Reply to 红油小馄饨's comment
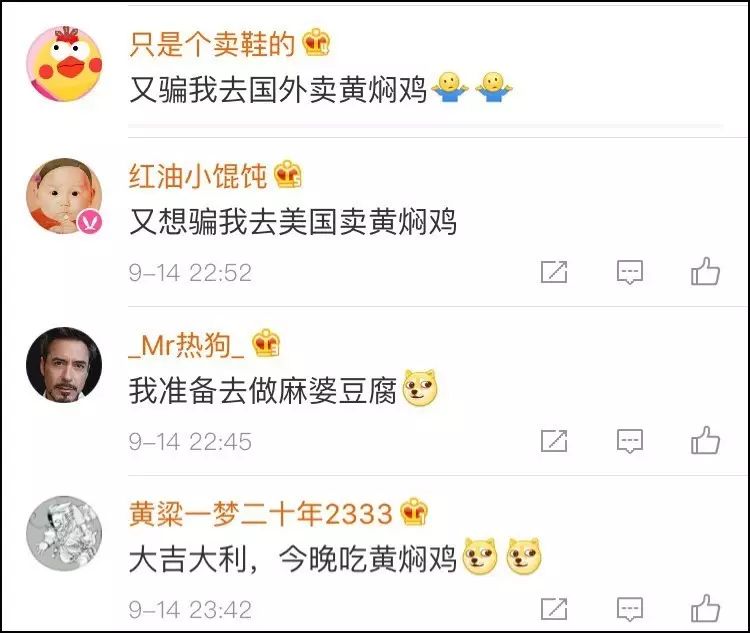 630,272
